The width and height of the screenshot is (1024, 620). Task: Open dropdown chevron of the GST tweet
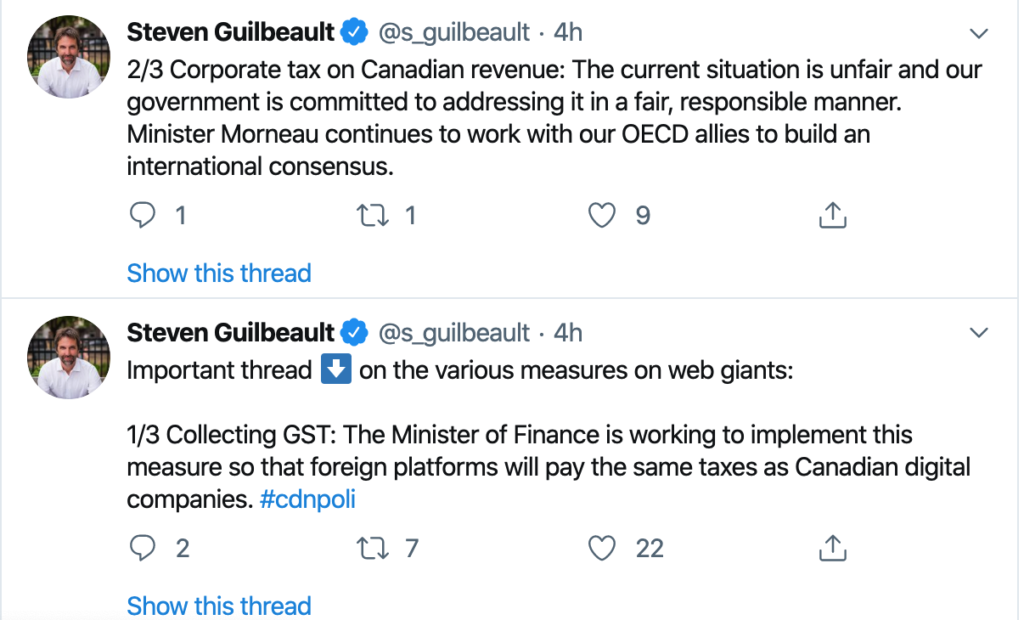pos(978,333)
